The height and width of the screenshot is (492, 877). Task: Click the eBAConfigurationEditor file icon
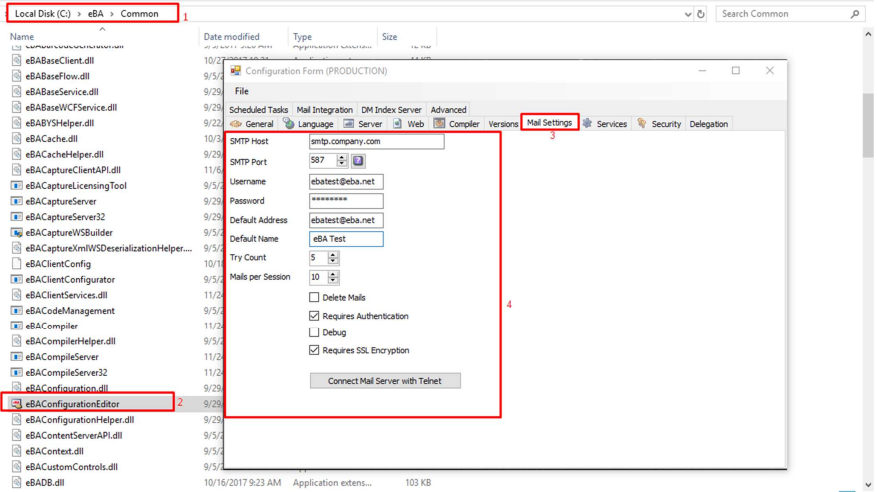tap(16, 404)
